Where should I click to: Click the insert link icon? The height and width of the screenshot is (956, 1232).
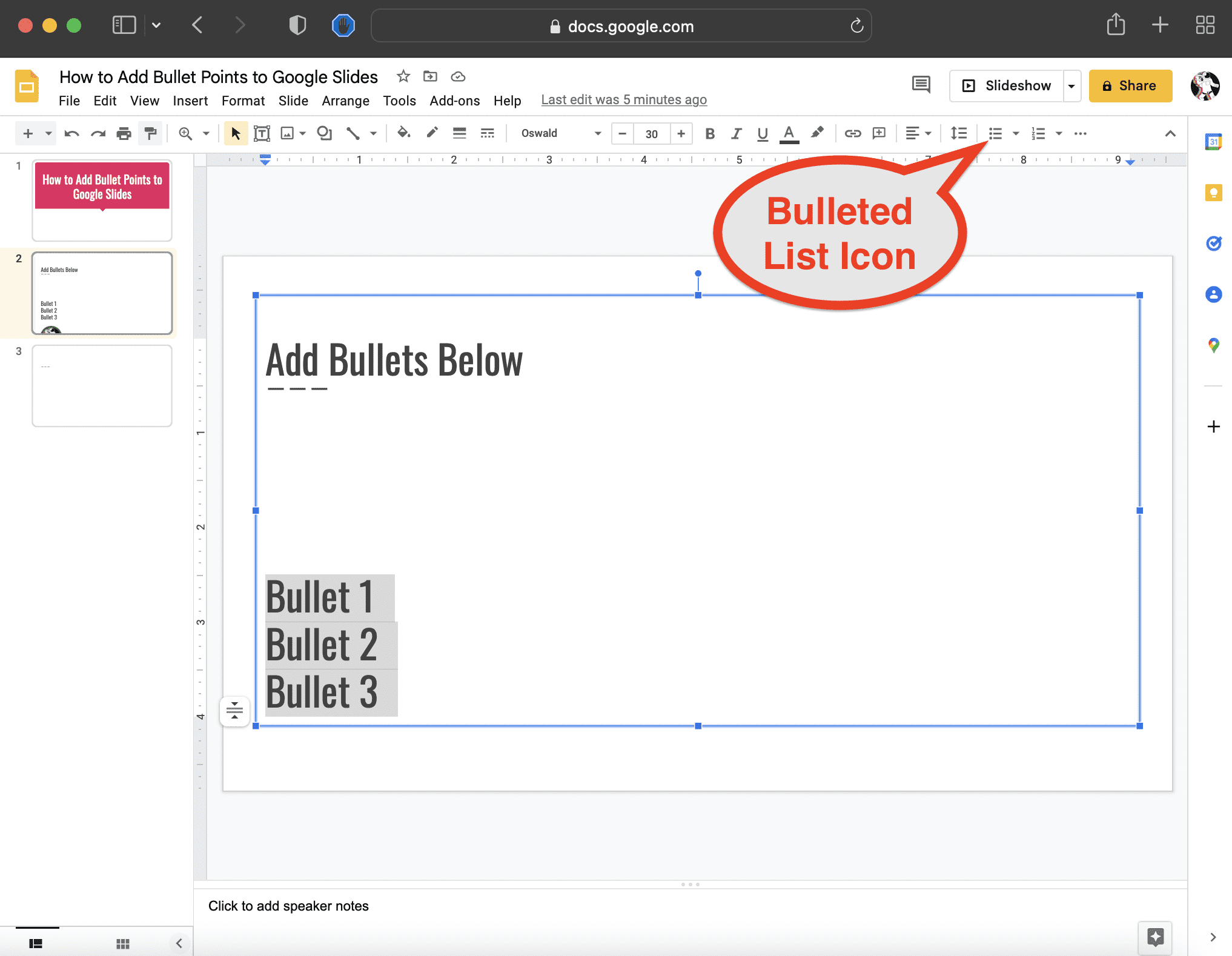click(x=853, y=133)
